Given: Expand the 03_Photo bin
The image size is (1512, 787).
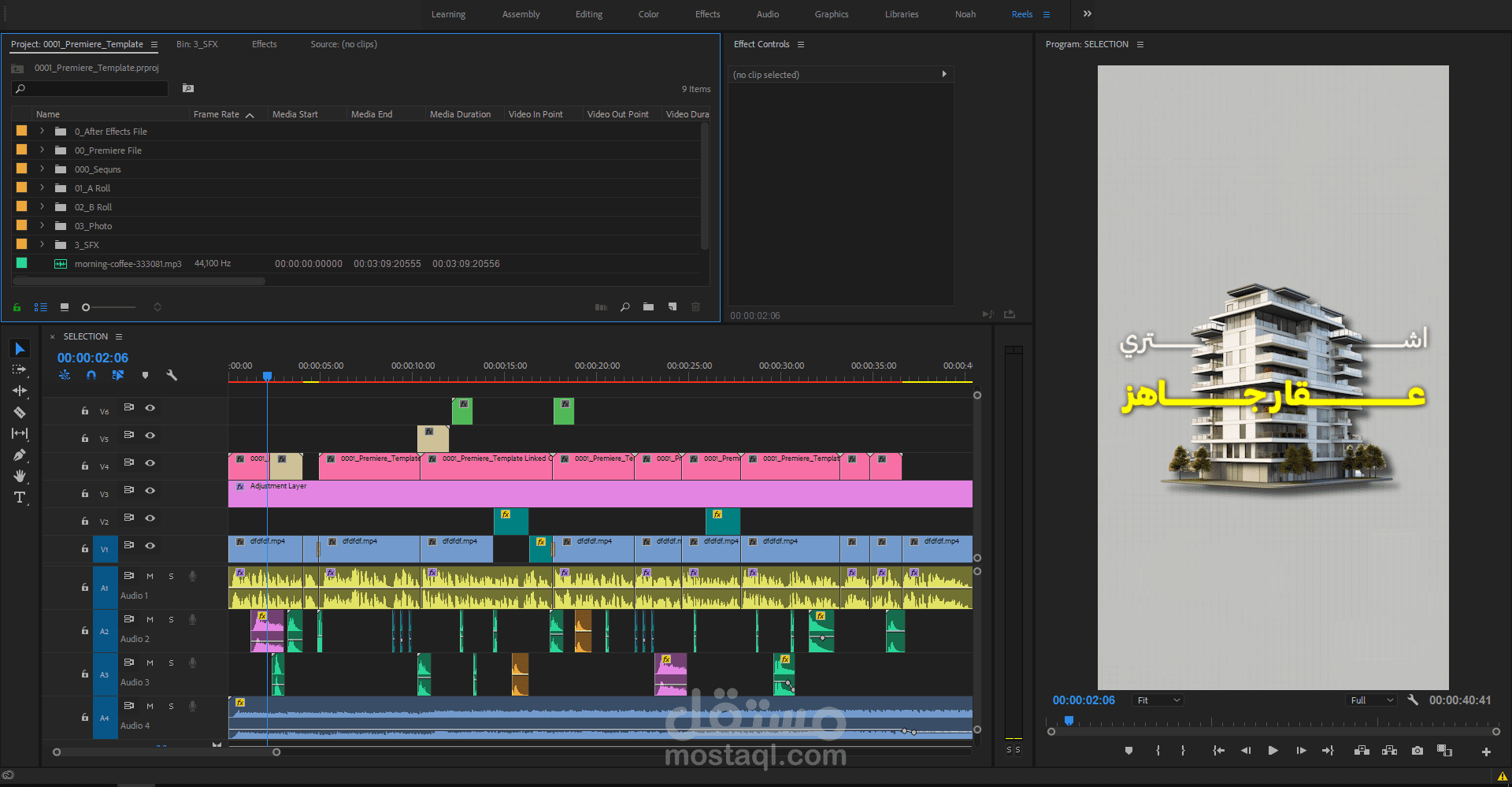Looking at the screenshot, I should pos(43,225).
